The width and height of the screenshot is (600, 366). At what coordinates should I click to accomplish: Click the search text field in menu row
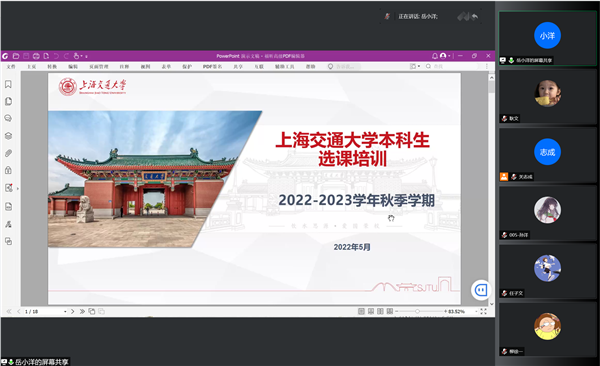click(x=455, y=66)
